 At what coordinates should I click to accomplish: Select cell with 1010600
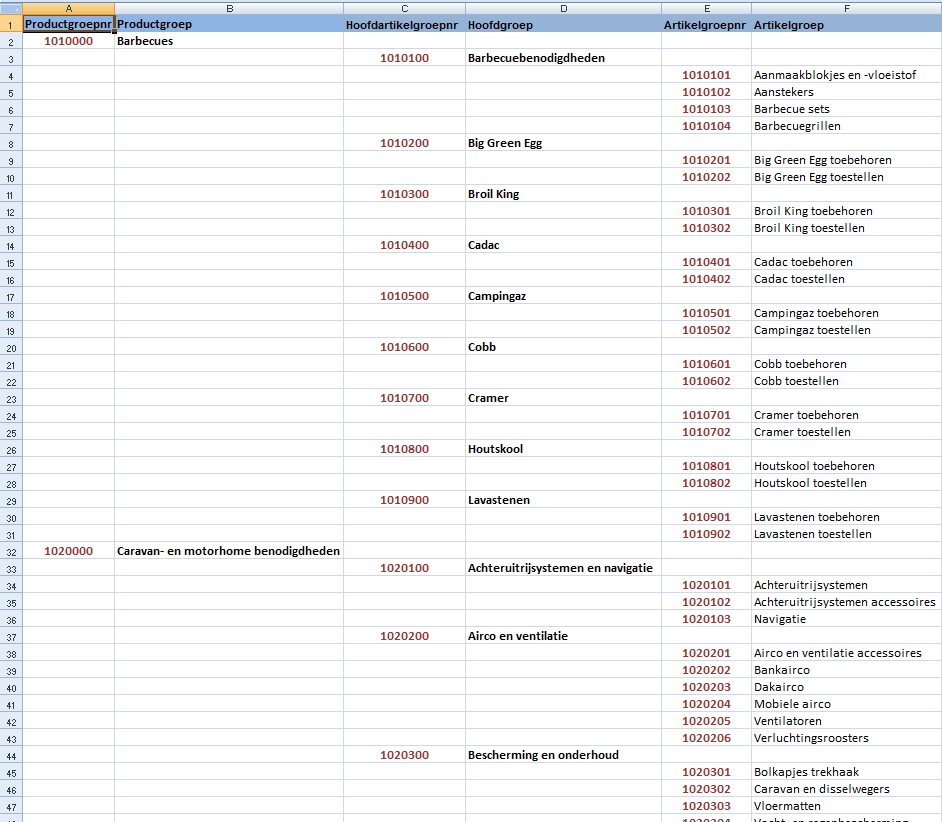pyautogui.click(x=404, y=347)
